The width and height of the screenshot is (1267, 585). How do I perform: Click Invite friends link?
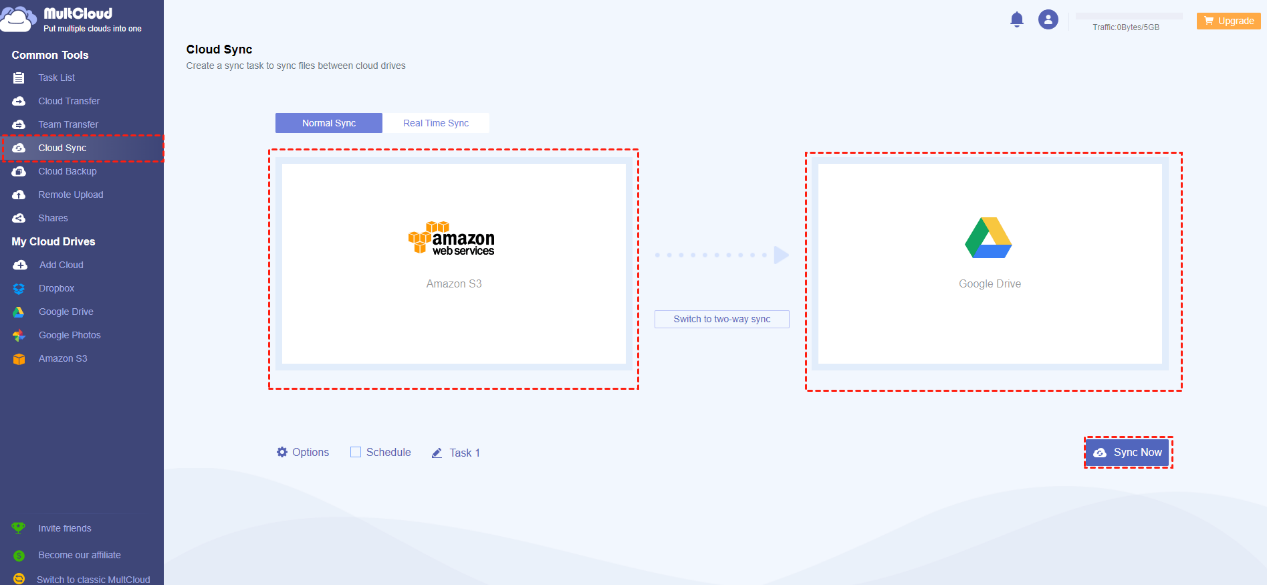tap(65, 528)
